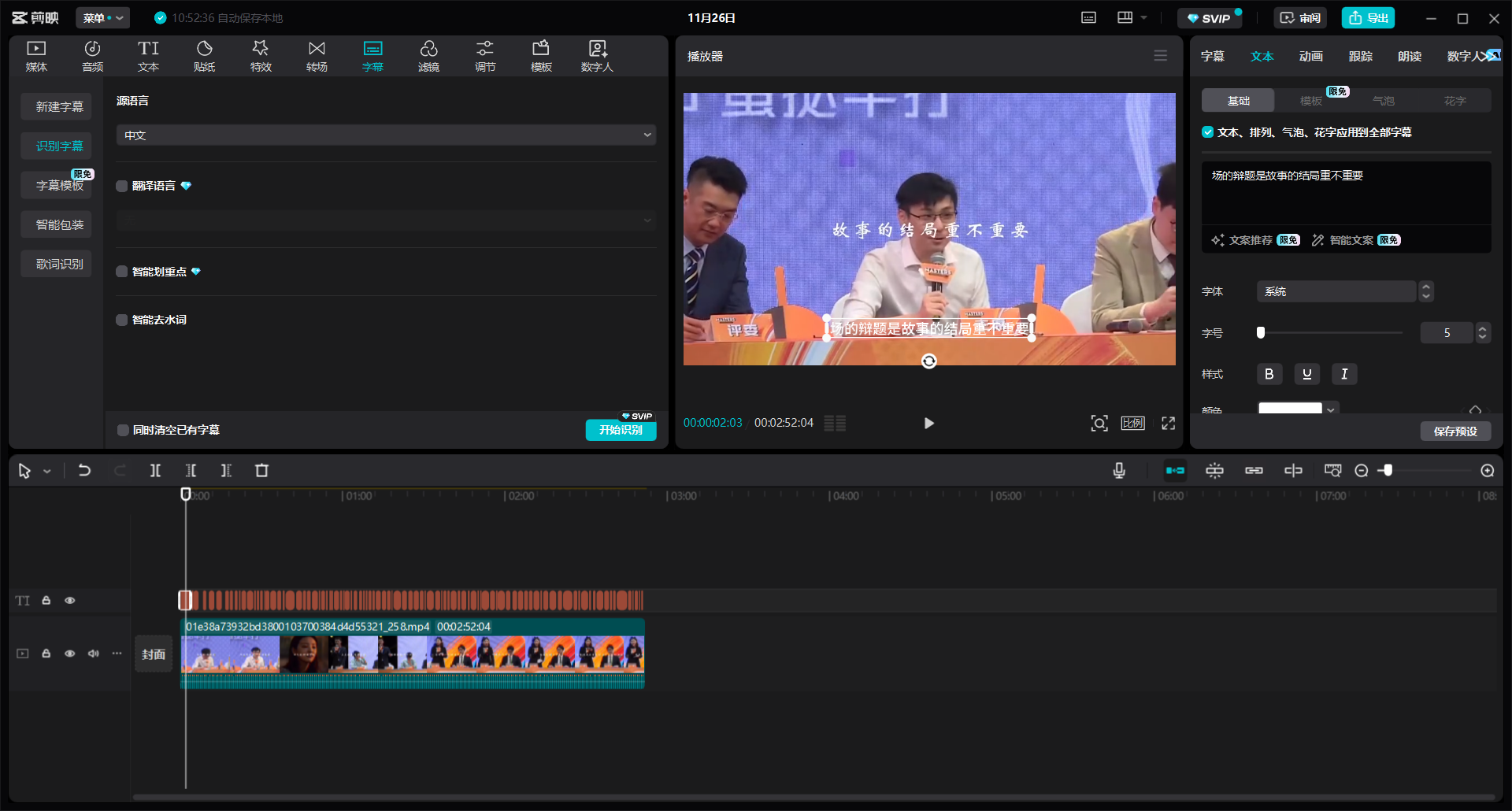The width and height of the screenshot is (1512, 811).
Task: Open the 数字人 digital human panel
Action: point(597,56)
